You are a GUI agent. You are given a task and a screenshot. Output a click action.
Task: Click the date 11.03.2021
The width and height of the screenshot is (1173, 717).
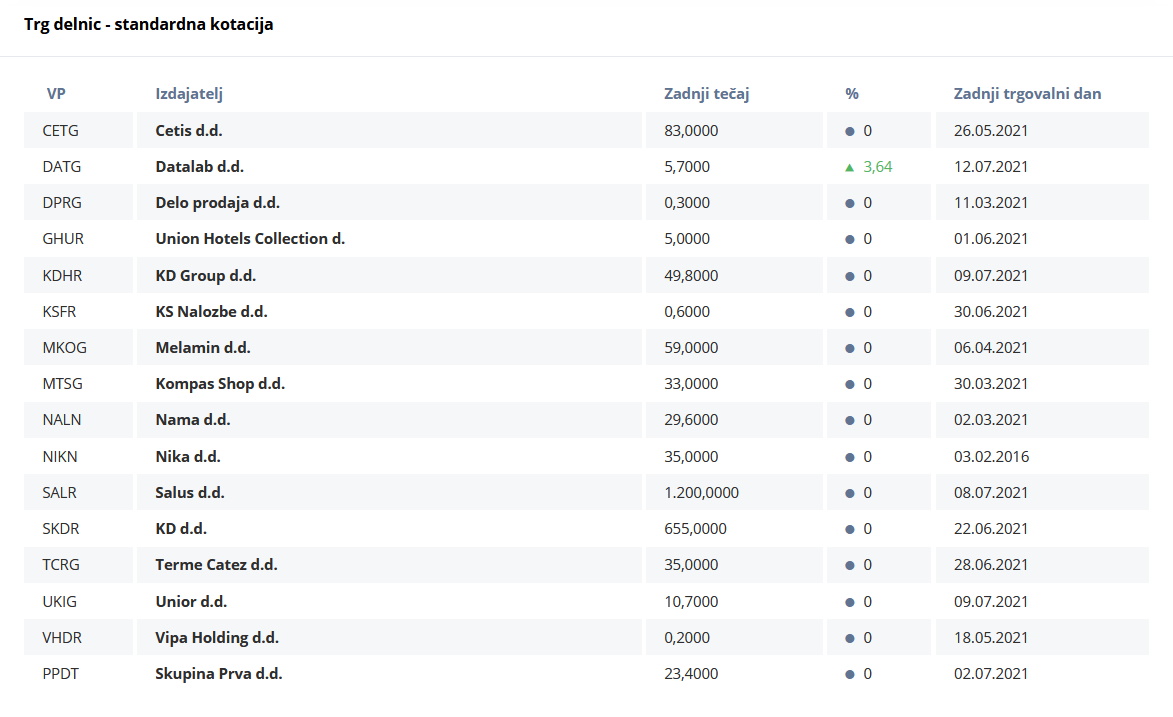point(990,202)
